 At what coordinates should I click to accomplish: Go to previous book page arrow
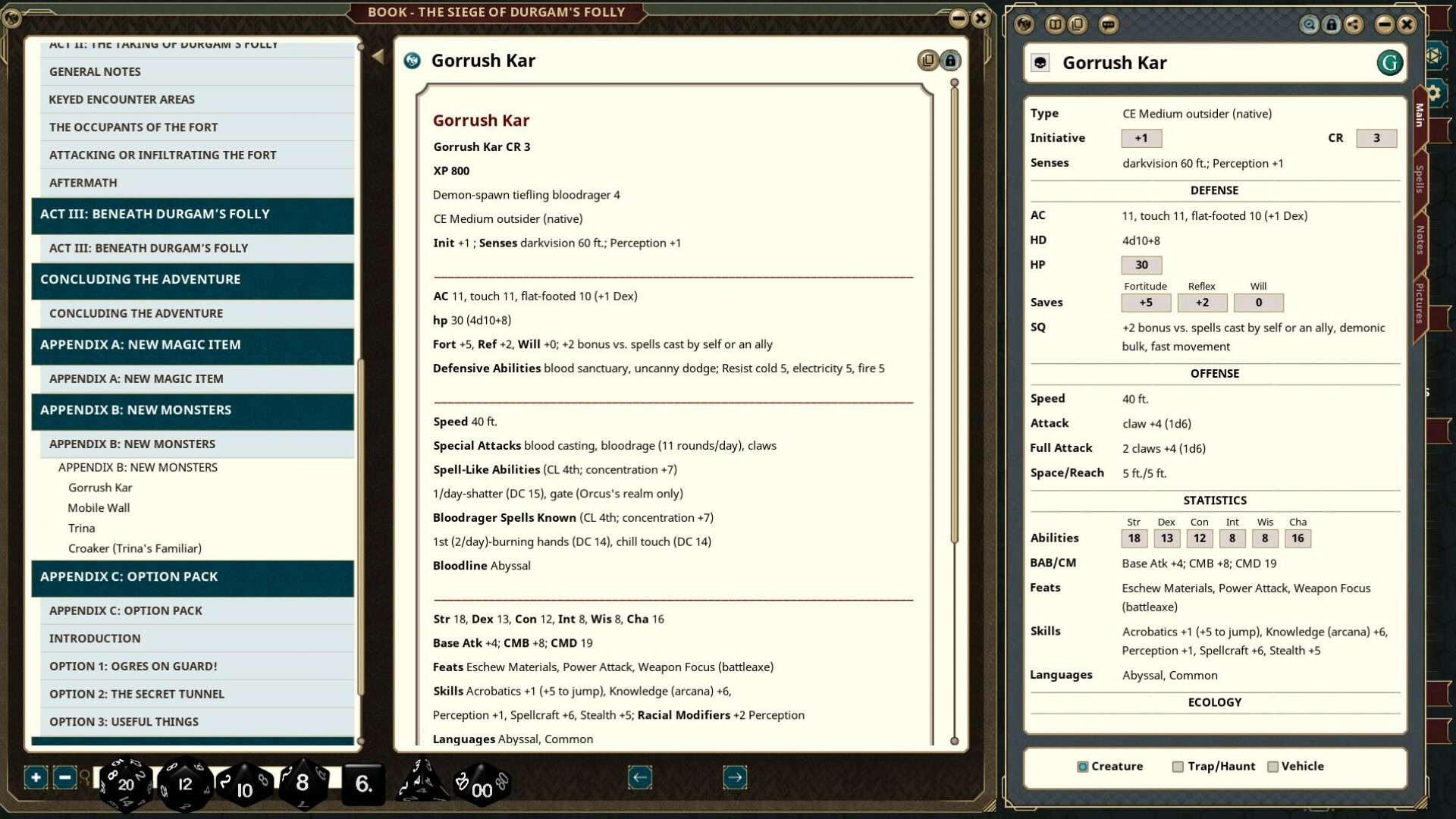click(640, 777)
